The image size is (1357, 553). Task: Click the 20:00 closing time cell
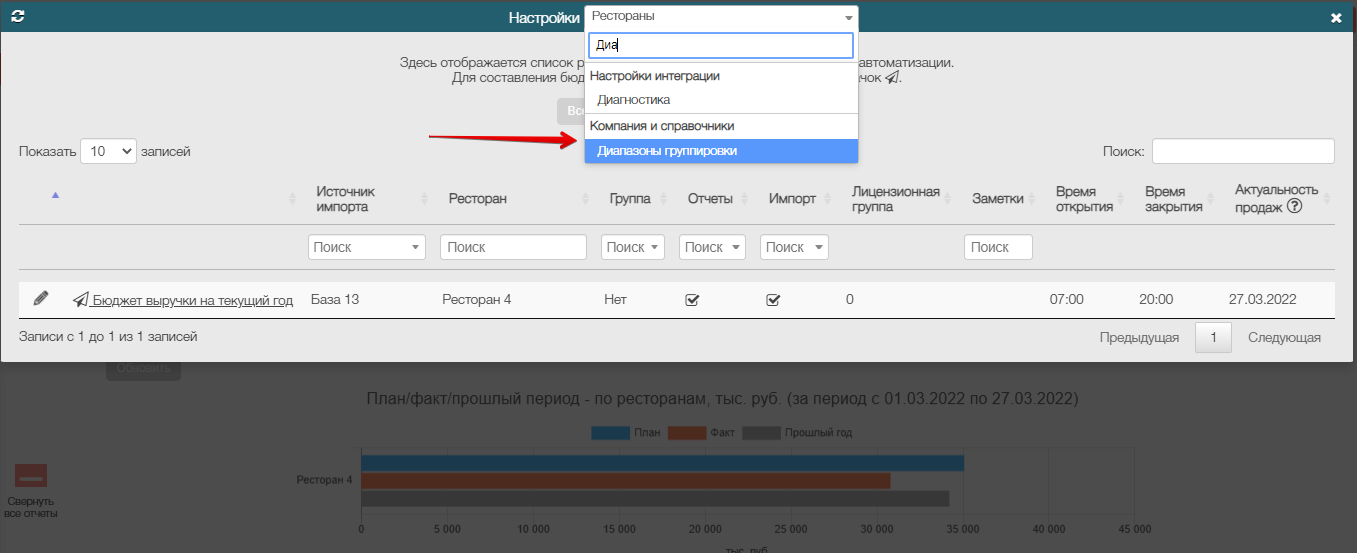coord(1156,299)
